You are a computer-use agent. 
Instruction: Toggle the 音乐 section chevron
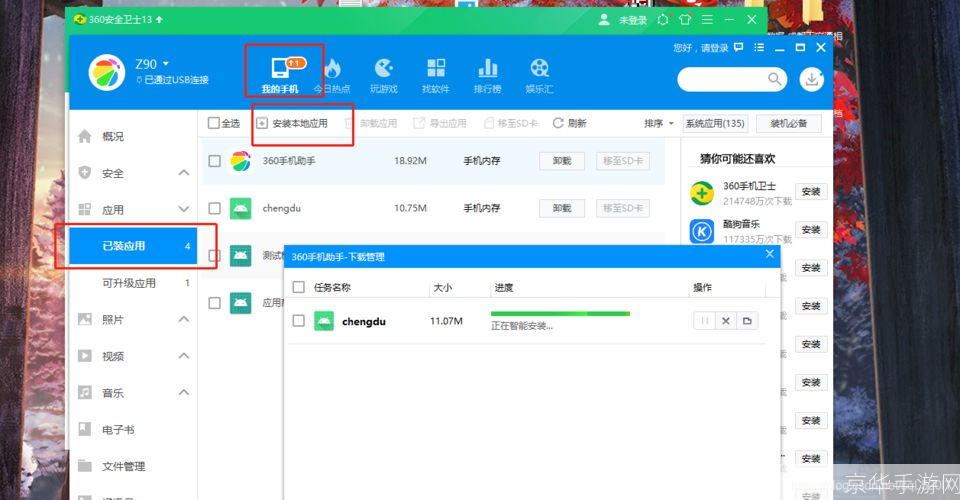click(x=184, y=392)
